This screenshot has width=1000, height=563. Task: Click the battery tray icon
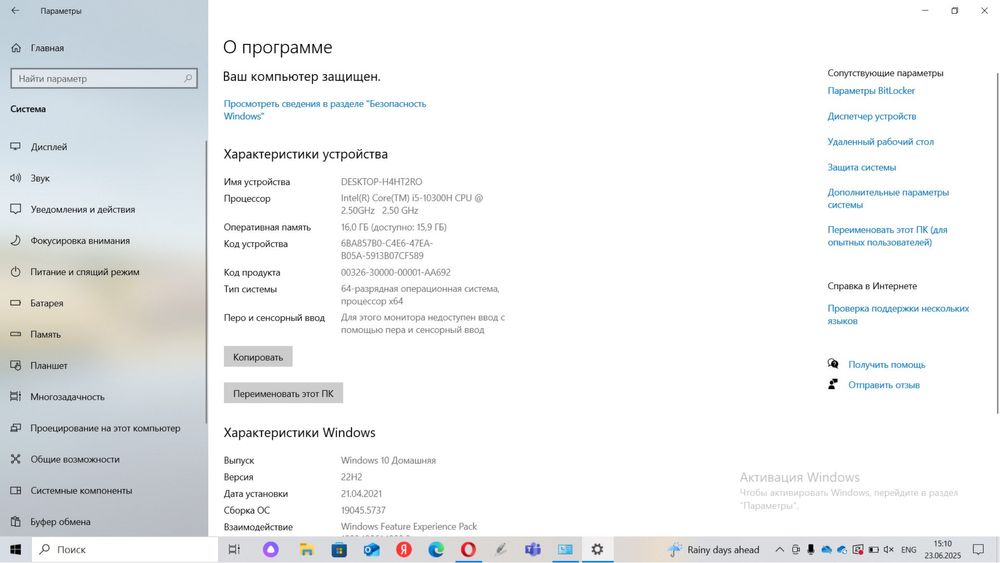[873, 550]
